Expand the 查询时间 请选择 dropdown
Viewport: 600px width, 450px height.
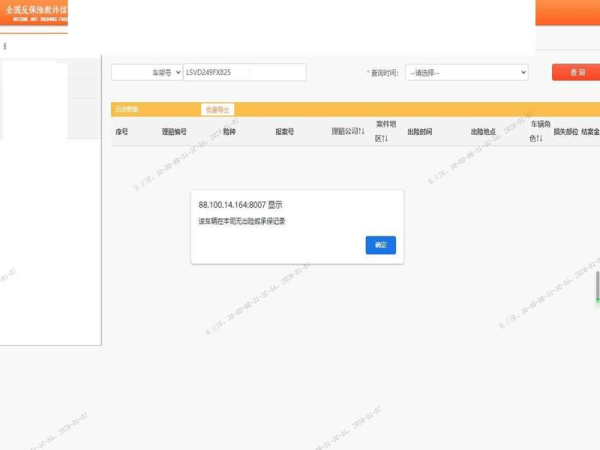tap(466, 73)
